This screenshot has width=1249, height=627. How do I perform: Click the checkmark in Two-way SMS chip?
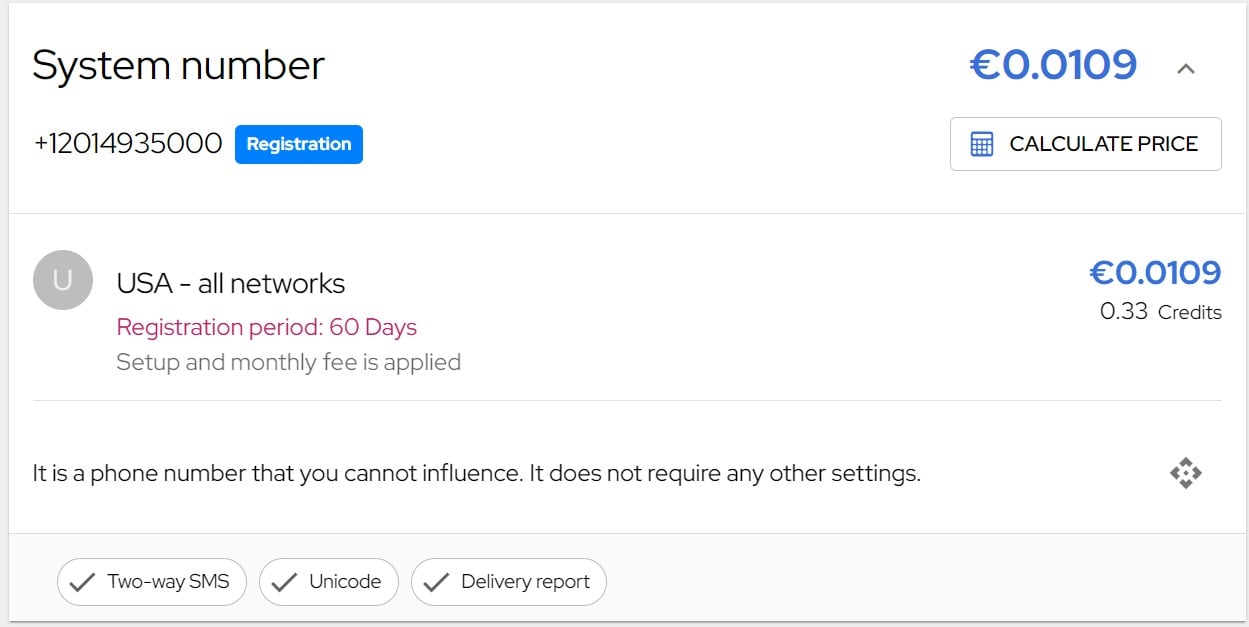point(83,582)
